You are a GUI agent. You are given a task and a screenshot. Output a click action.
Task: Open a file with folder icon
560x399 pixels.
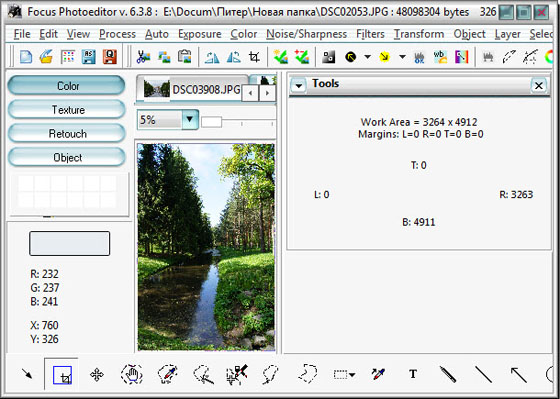click(x=46, y=57)
